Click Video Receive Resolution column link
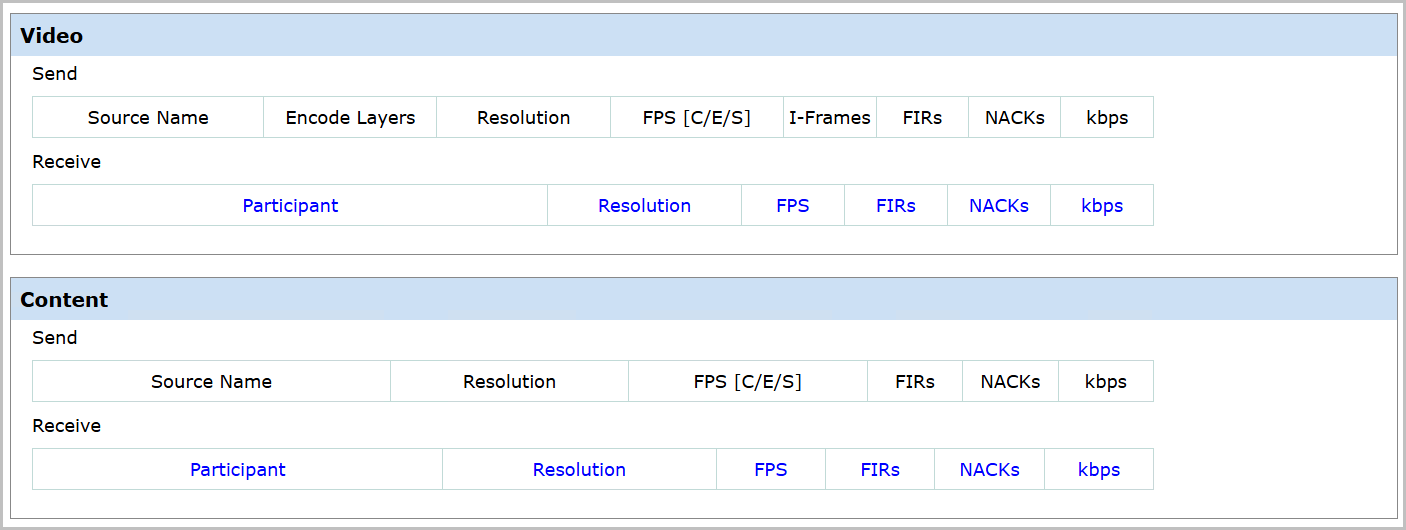This screenshot has height=530, width=1406. 644,206
